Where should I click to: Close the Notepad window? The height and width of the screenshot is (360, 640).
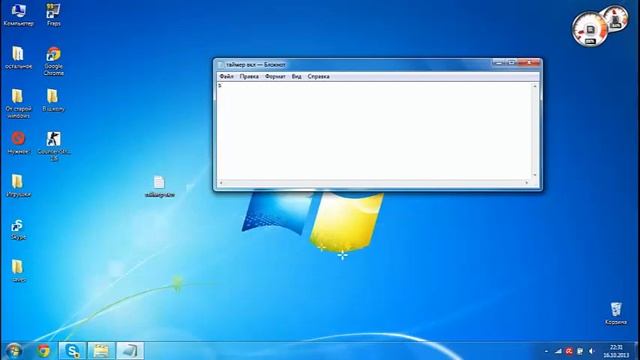coord(529,62)
